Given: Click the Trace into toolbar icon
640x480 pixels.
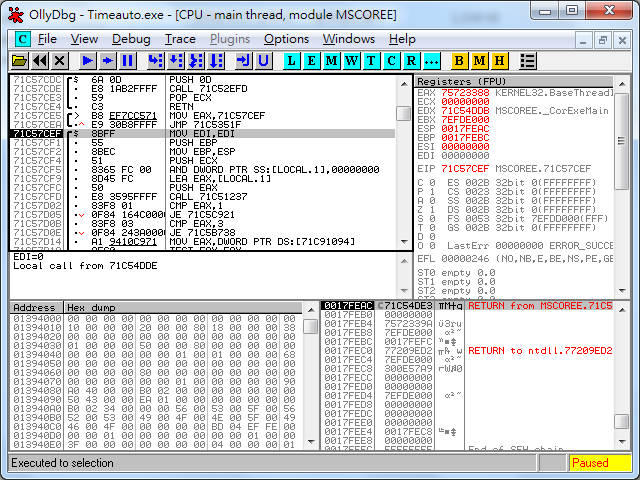Looking at the screenshot, I should point(196,61).
